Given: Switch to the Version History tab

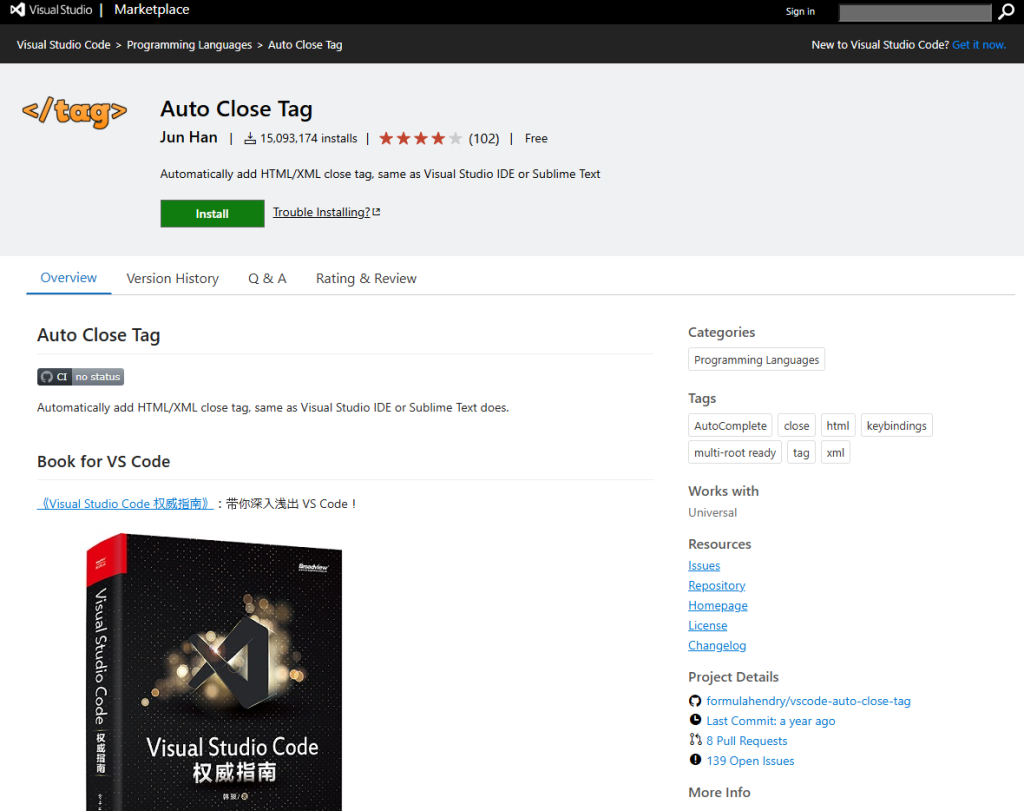Looking at the screenshot, I should coord(172,278).
